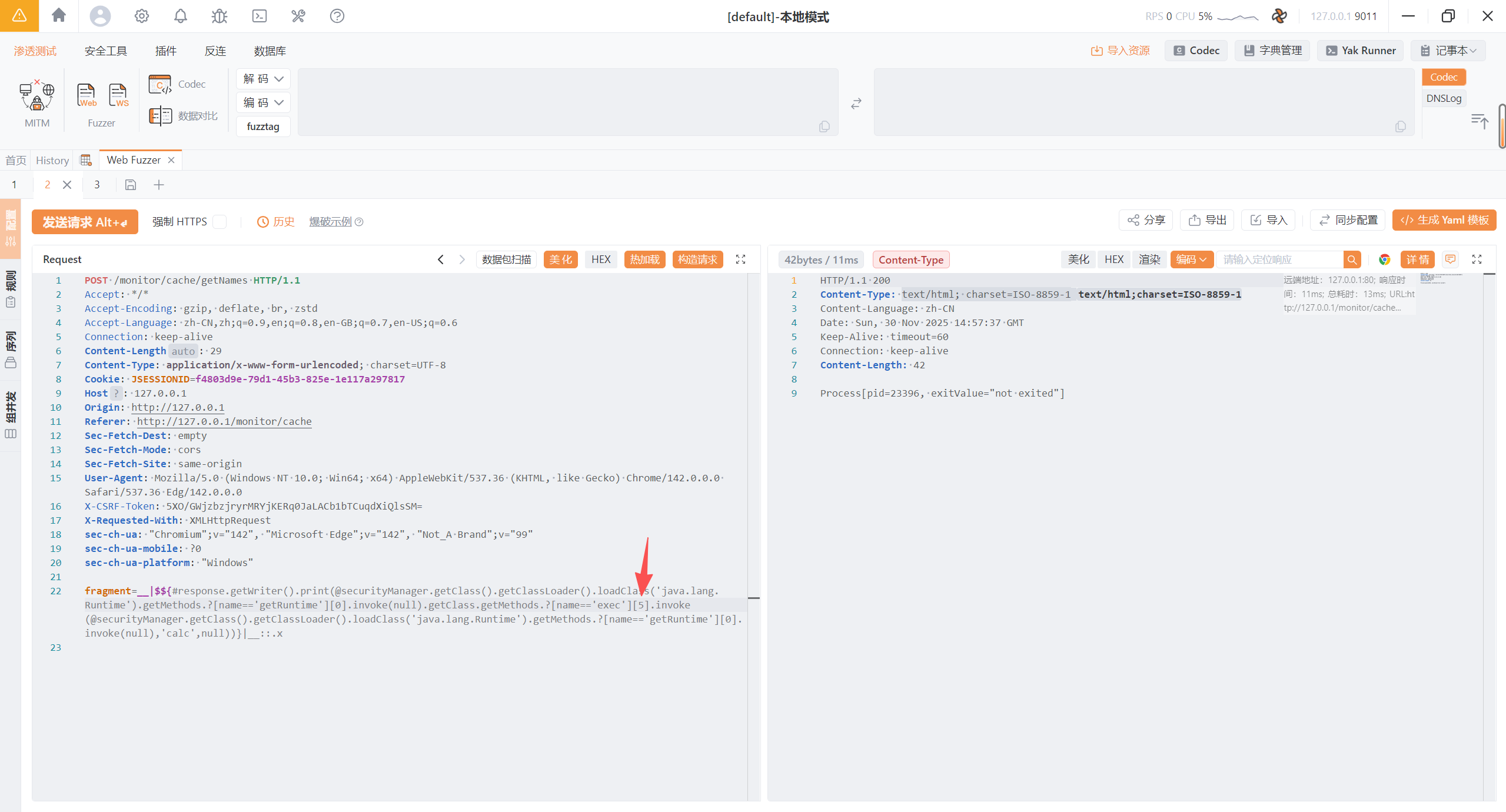Image resolution: width=1506 pixels, height=812 pixels.
Task: Open the 记事本 notebook dropdown
Action: click(1448, 51)
